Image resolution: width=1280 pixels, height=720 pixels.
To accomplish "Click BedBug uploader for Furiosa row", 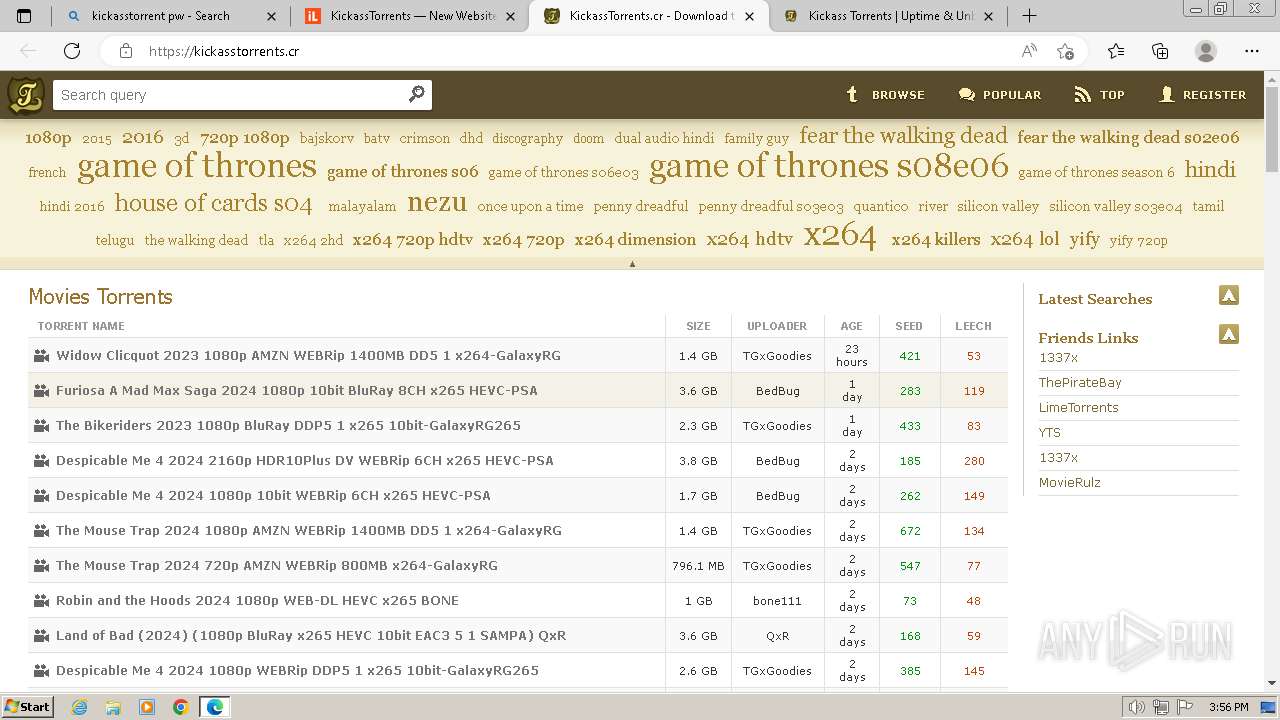I will click(777, 390).
